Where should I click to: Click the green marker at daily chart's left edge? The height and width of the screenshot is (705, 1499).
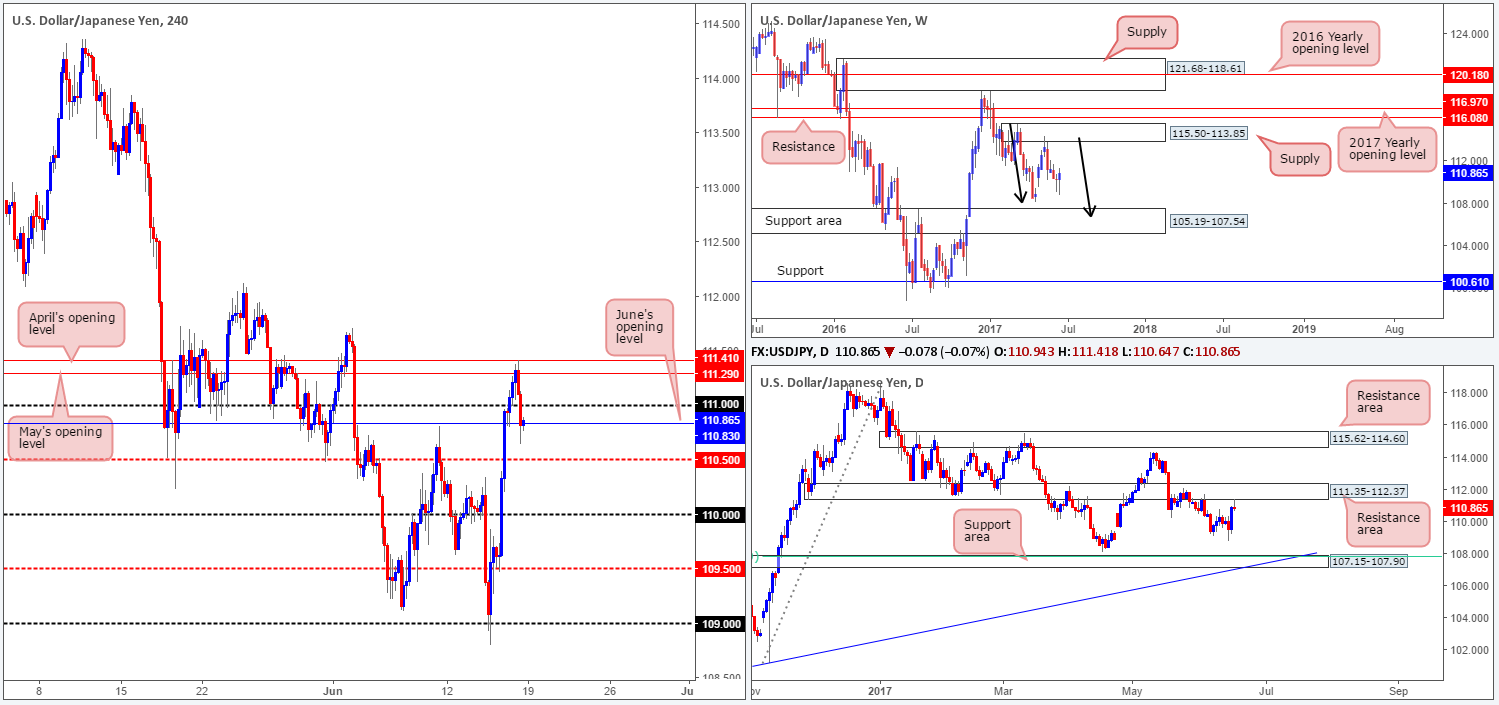point(754,557)
